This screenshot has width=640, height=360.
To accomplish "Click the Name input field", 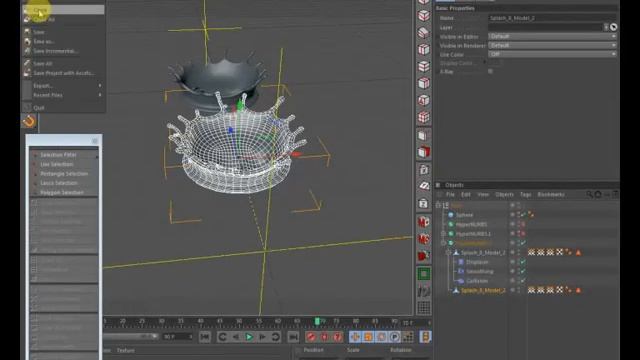I will tap(552, 18).
